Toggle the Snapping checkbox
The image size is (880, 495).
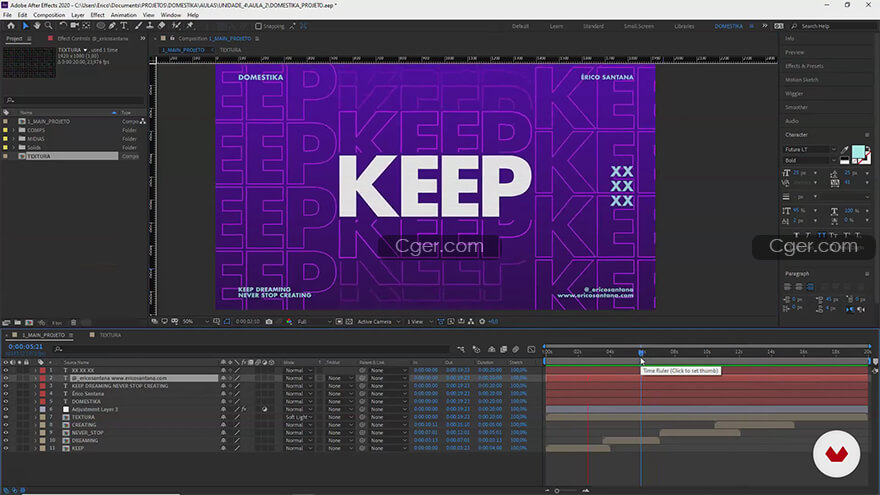(x=258, y=26)
